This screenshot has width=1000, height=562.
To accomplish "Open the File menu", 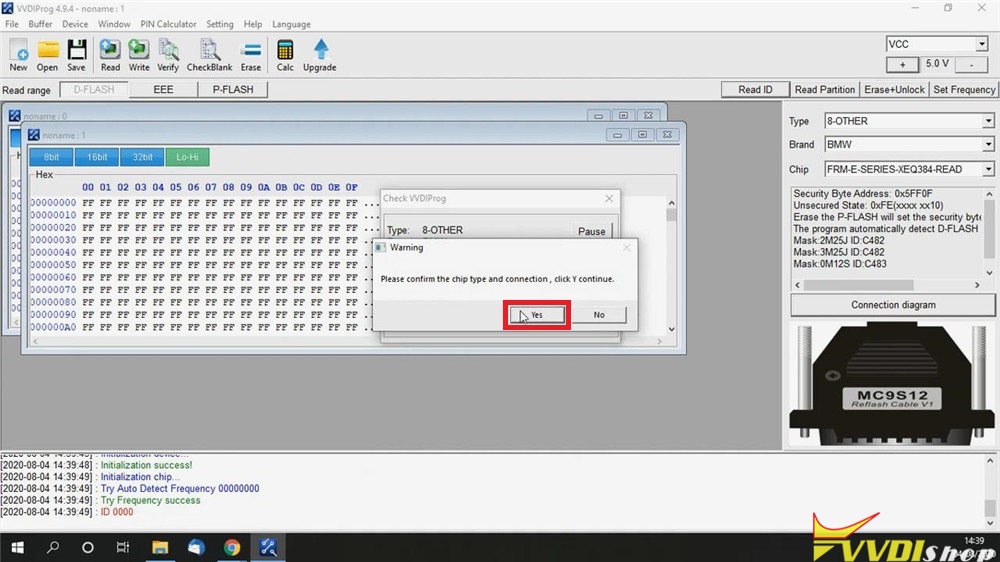I will point(11,24).
